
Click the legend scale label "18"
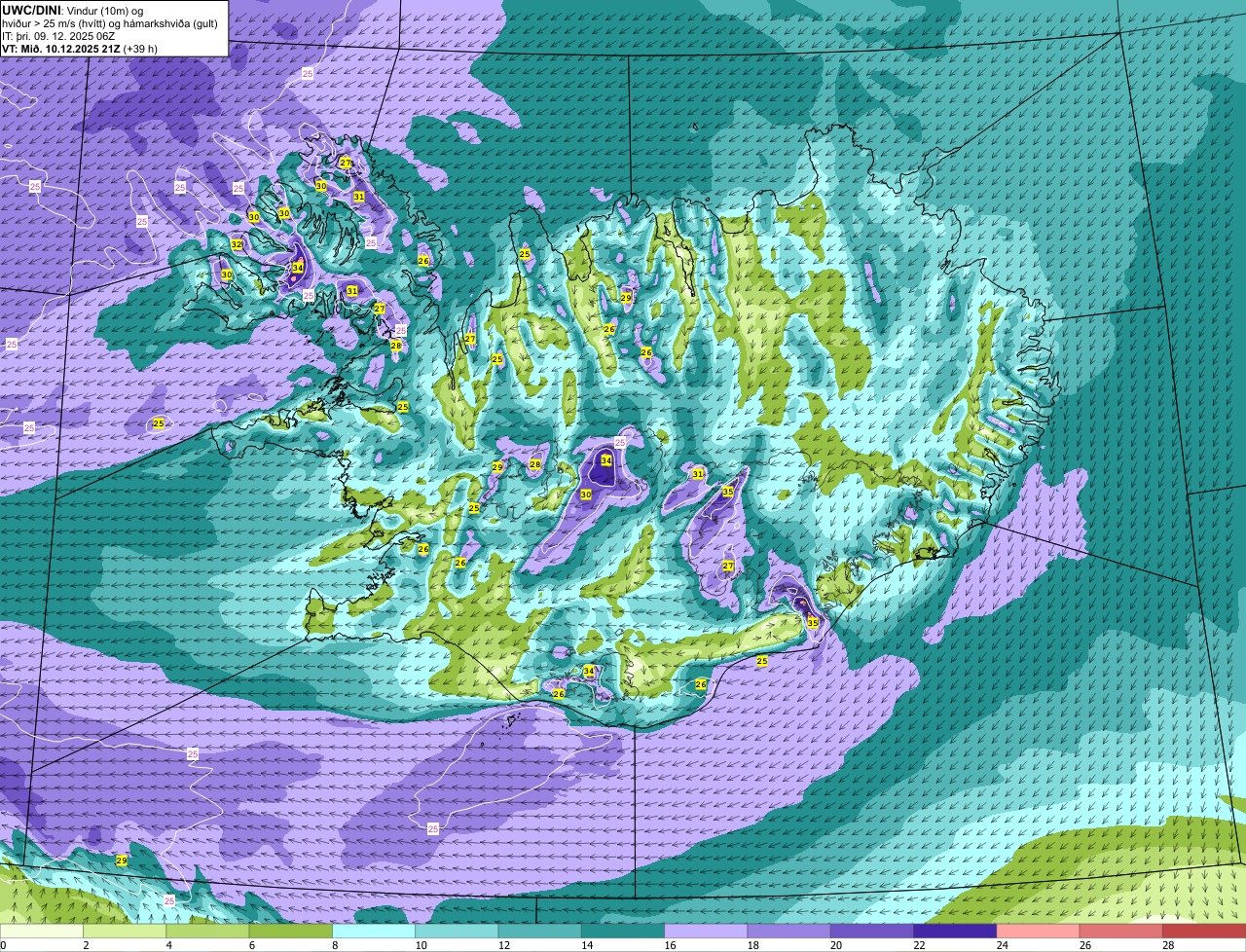[752, 945]
